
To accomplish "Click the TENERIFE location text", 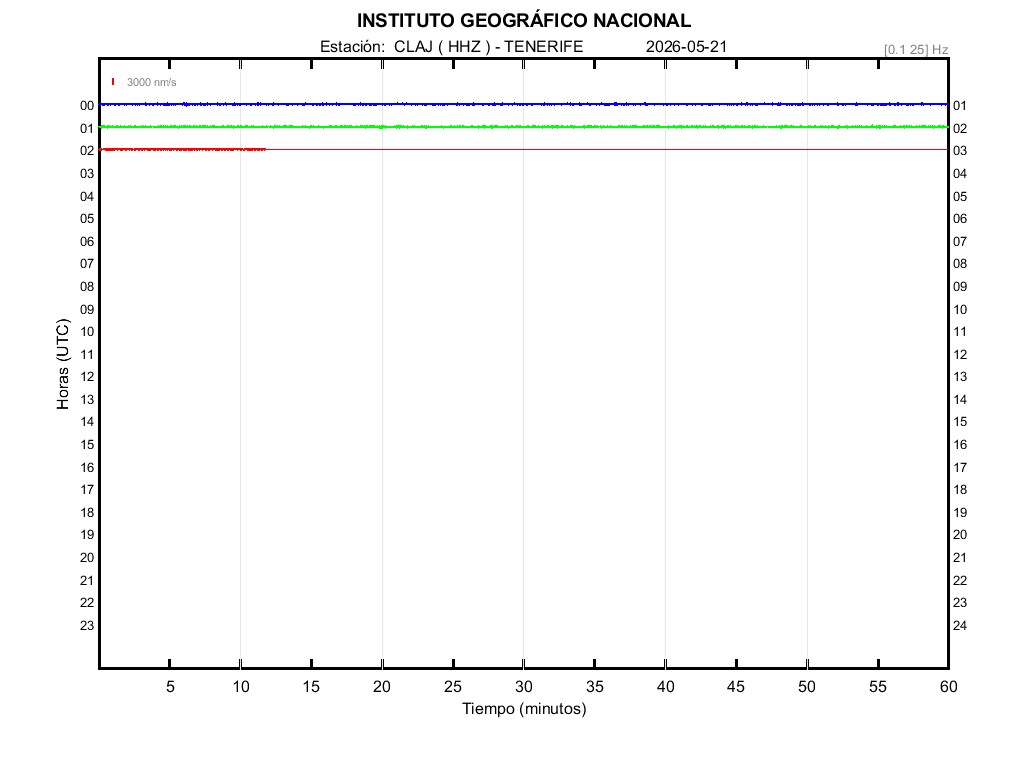I will [x=543, y=46].
